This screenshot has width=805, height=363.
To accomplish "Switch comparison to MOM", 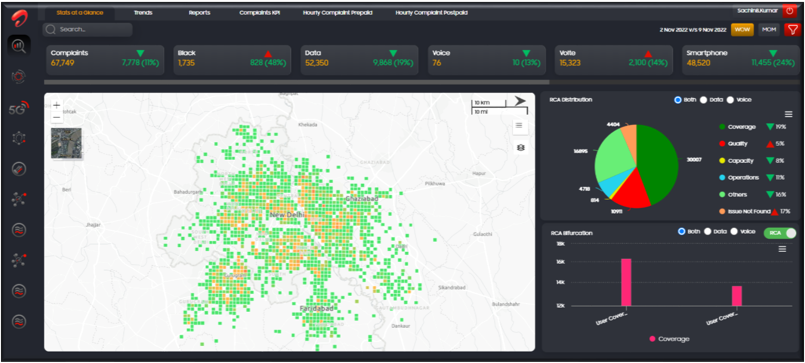I will tap(769, 30).
